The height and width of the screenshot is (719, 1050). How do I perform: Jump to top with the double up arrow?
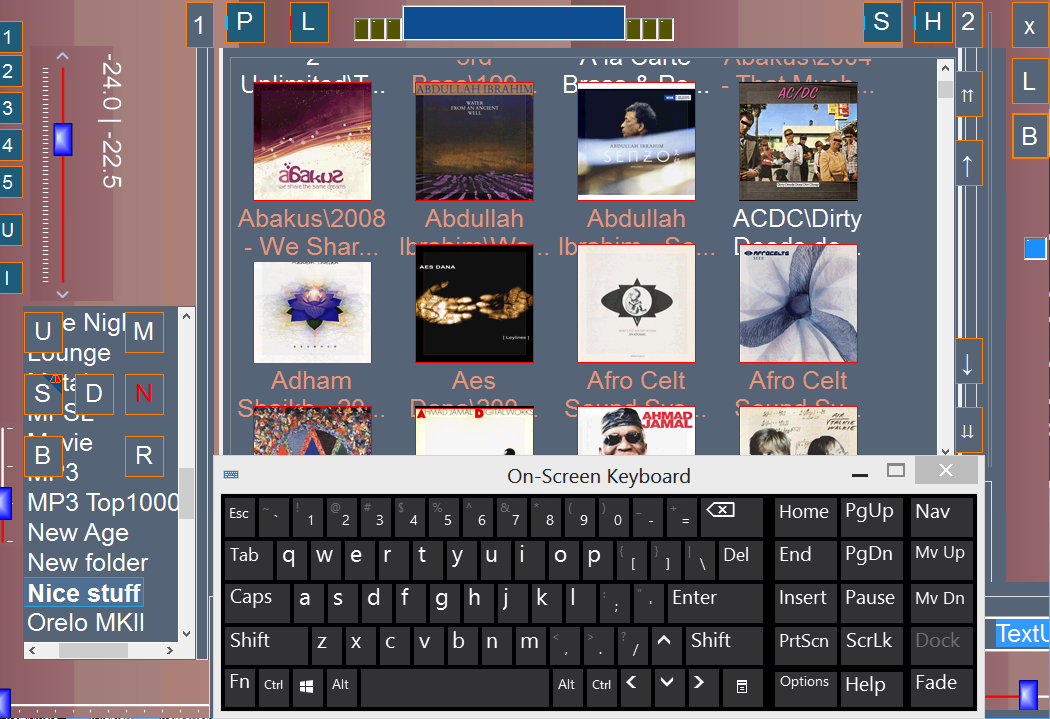(x=968, y=94)
